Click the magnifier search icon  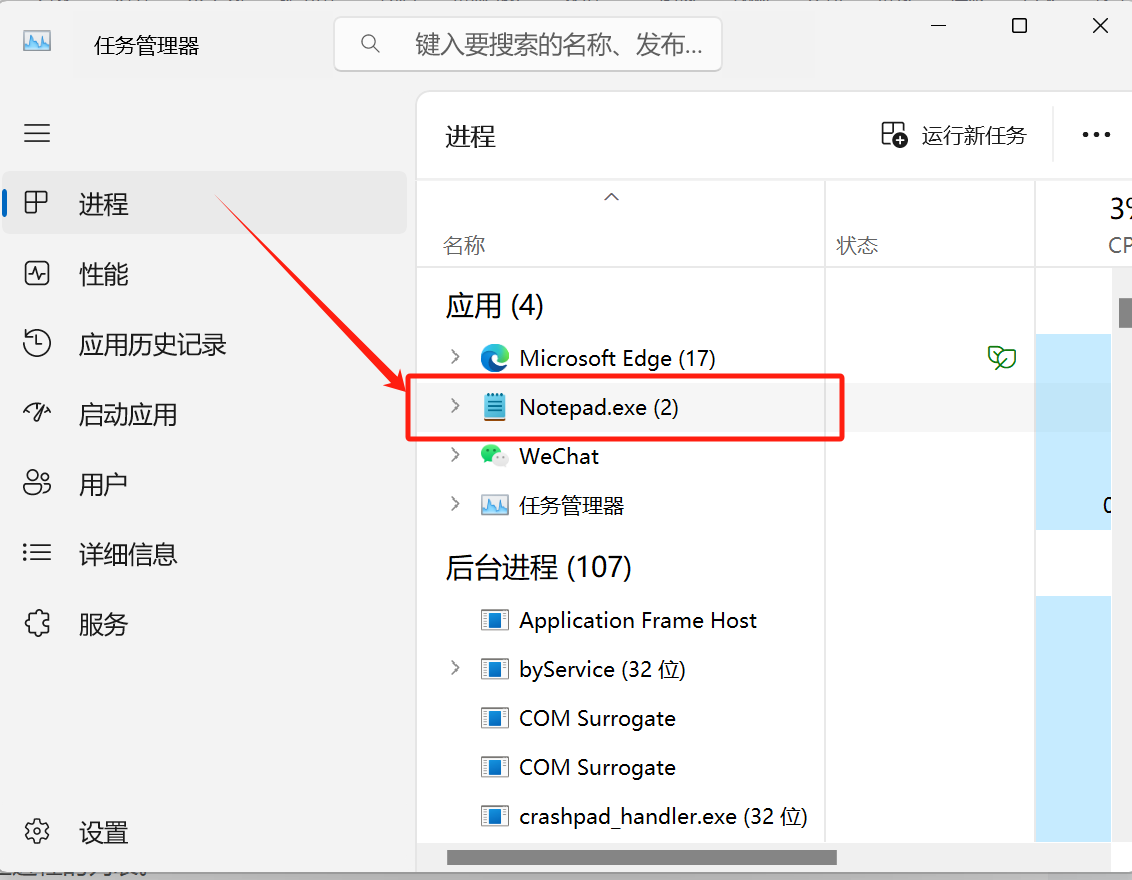pyautogui.click(x=370, y=44)
